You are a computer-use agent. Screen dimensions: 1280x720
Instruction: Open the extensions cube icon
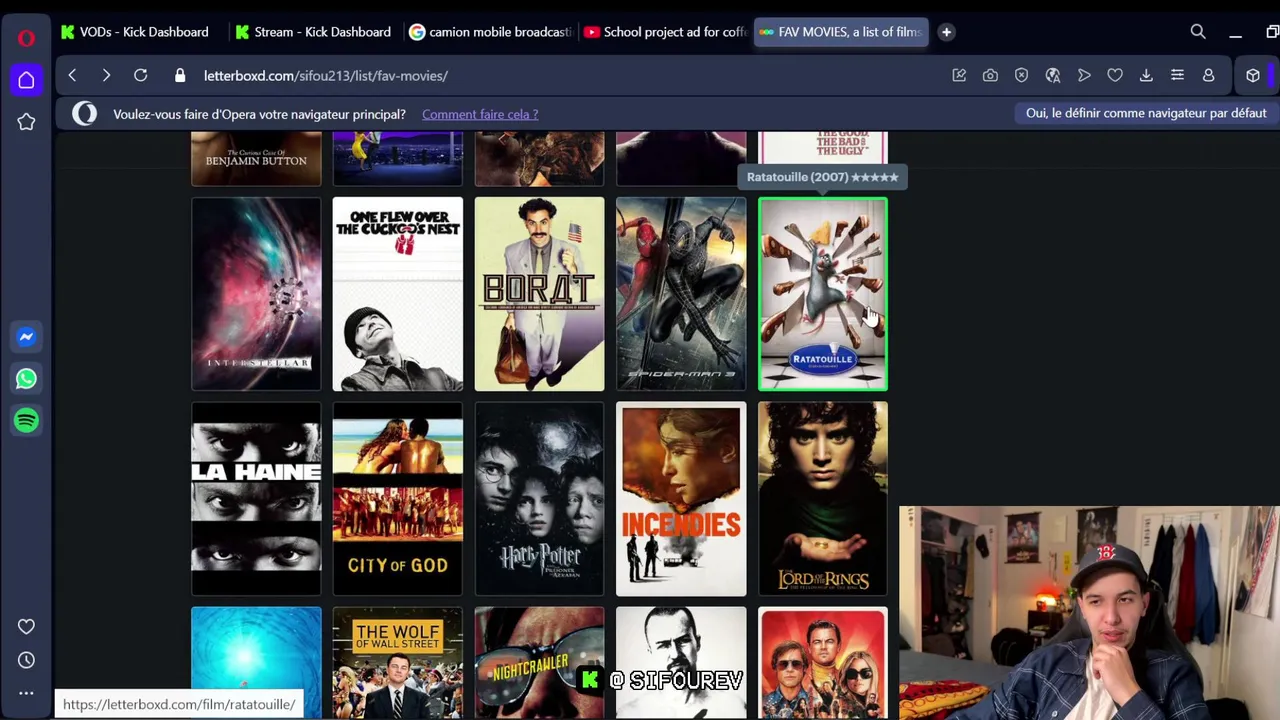[x=1253, y=76]
